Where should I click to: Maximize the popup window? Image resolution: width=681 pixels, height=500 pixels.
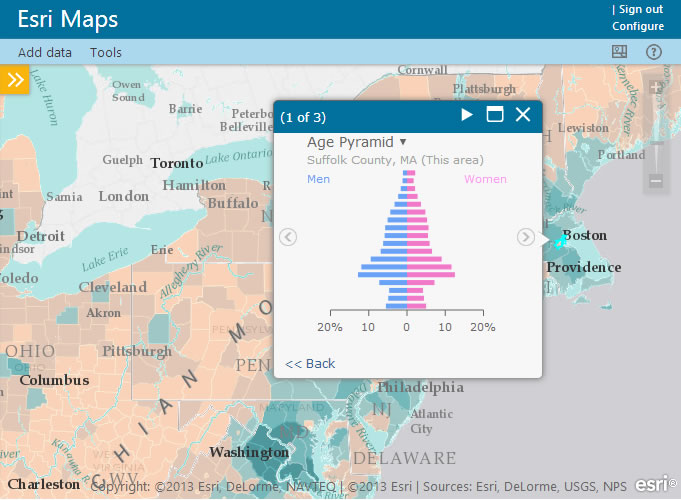pos(495,114)
